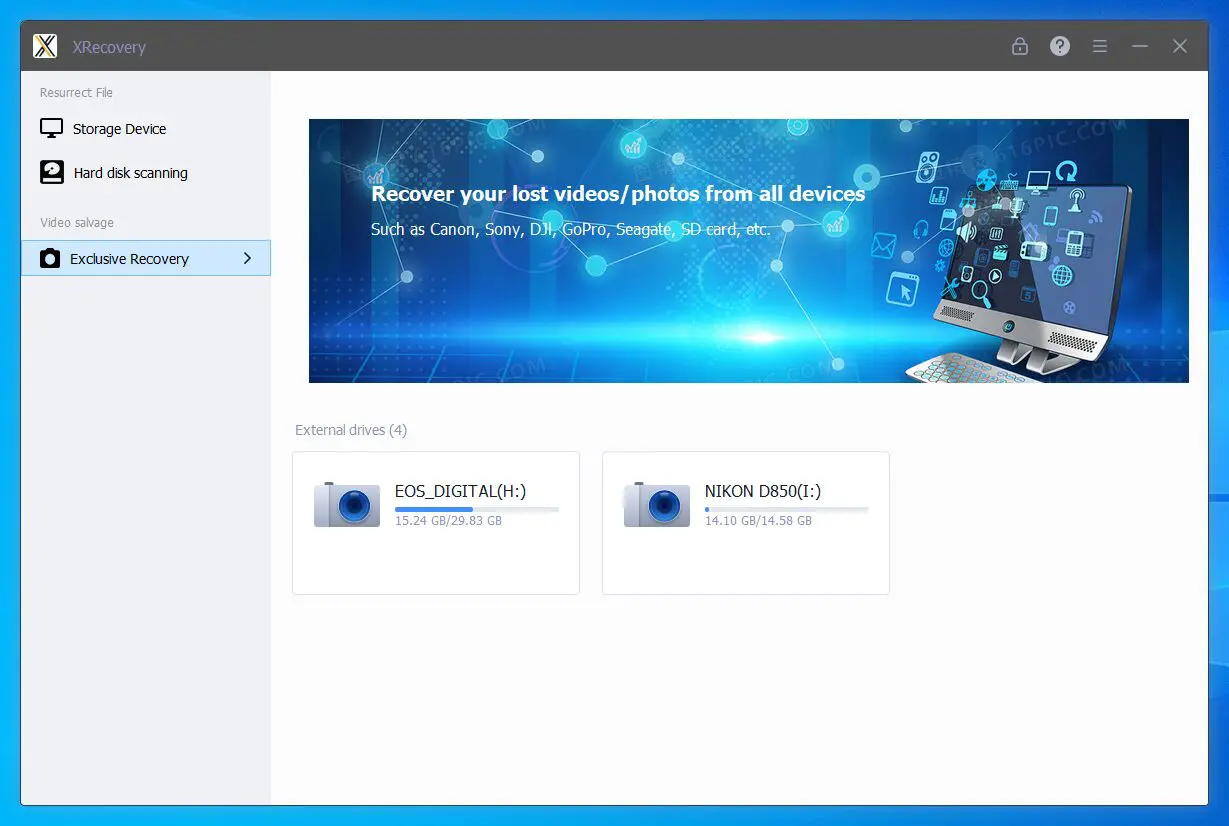The width and height of the screenshot is (1229, 826).
Task: Click the XRecovery logo icon
Action: (45, 46)
